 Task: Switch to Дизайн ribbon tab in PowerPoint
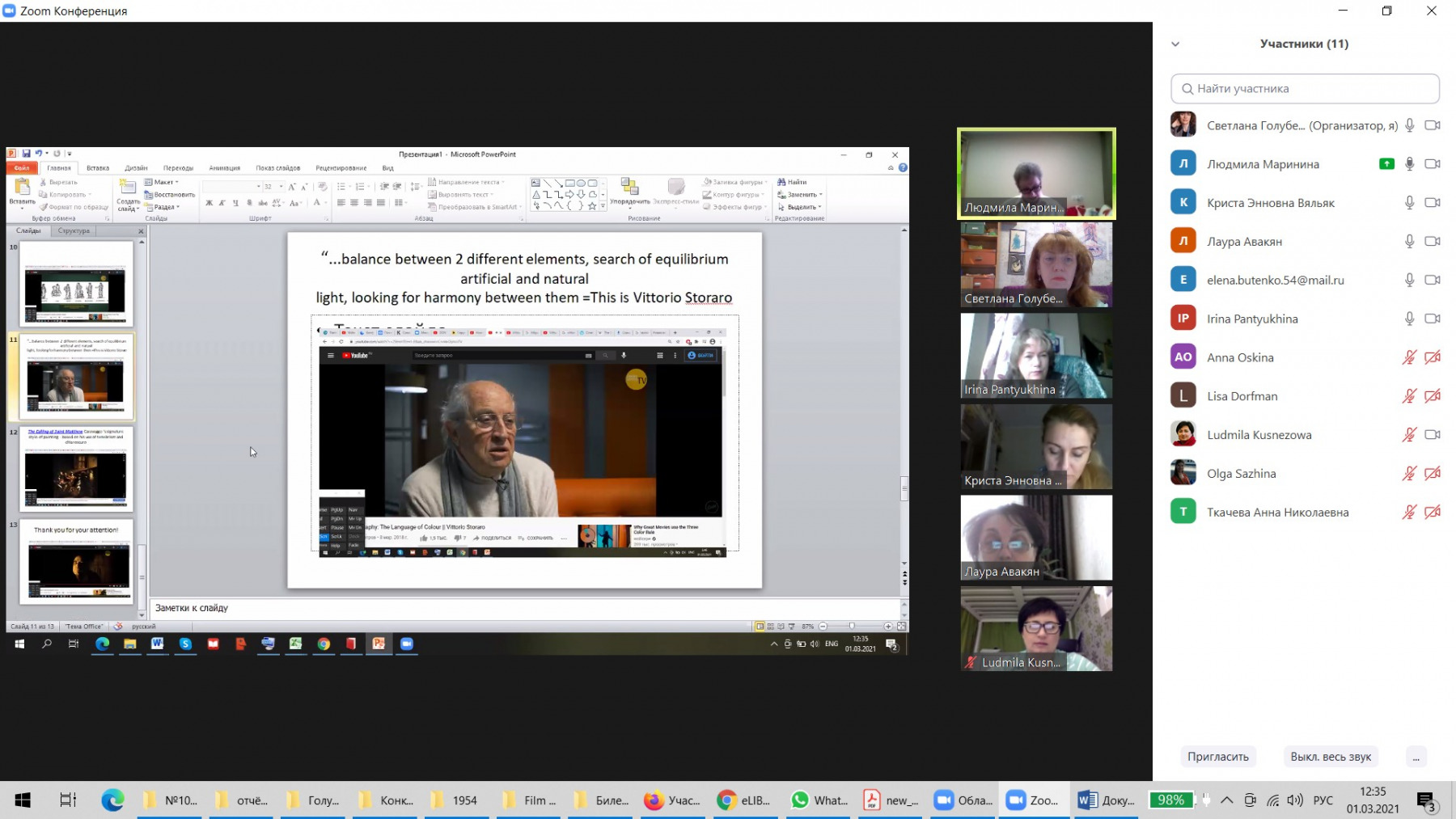coord(136,168)
